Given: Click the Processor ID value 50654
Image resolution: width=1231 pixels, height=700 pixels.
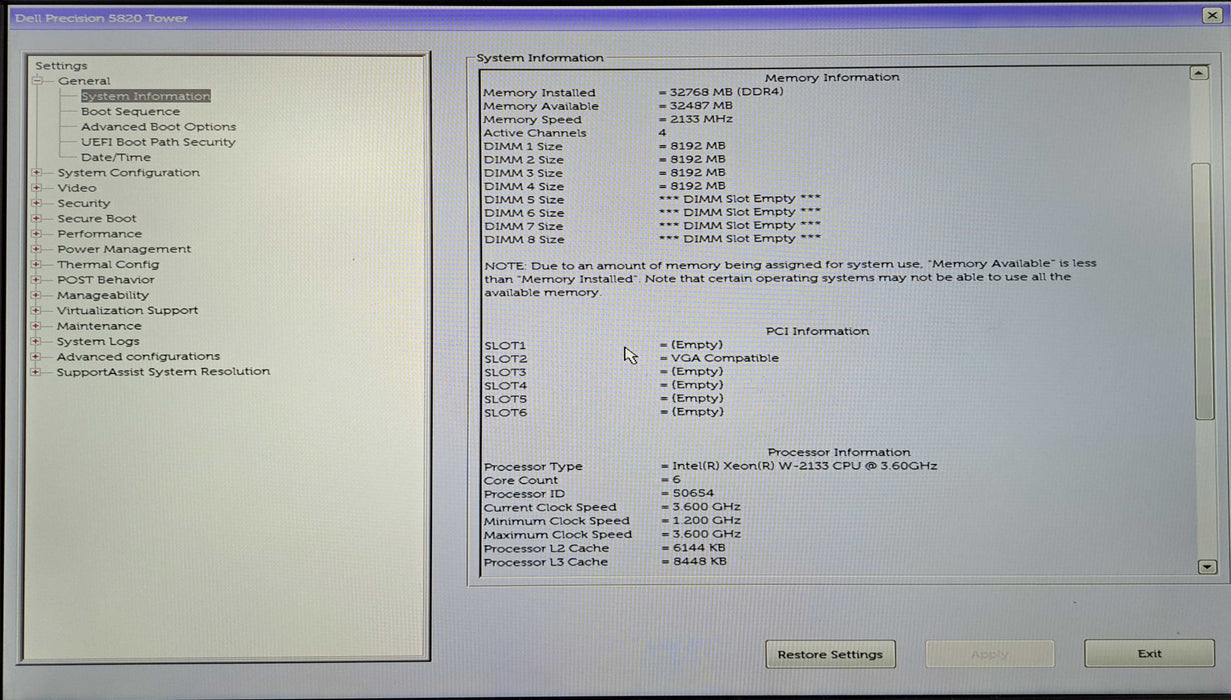Looking at the screenshot, I should click(687, 493).
